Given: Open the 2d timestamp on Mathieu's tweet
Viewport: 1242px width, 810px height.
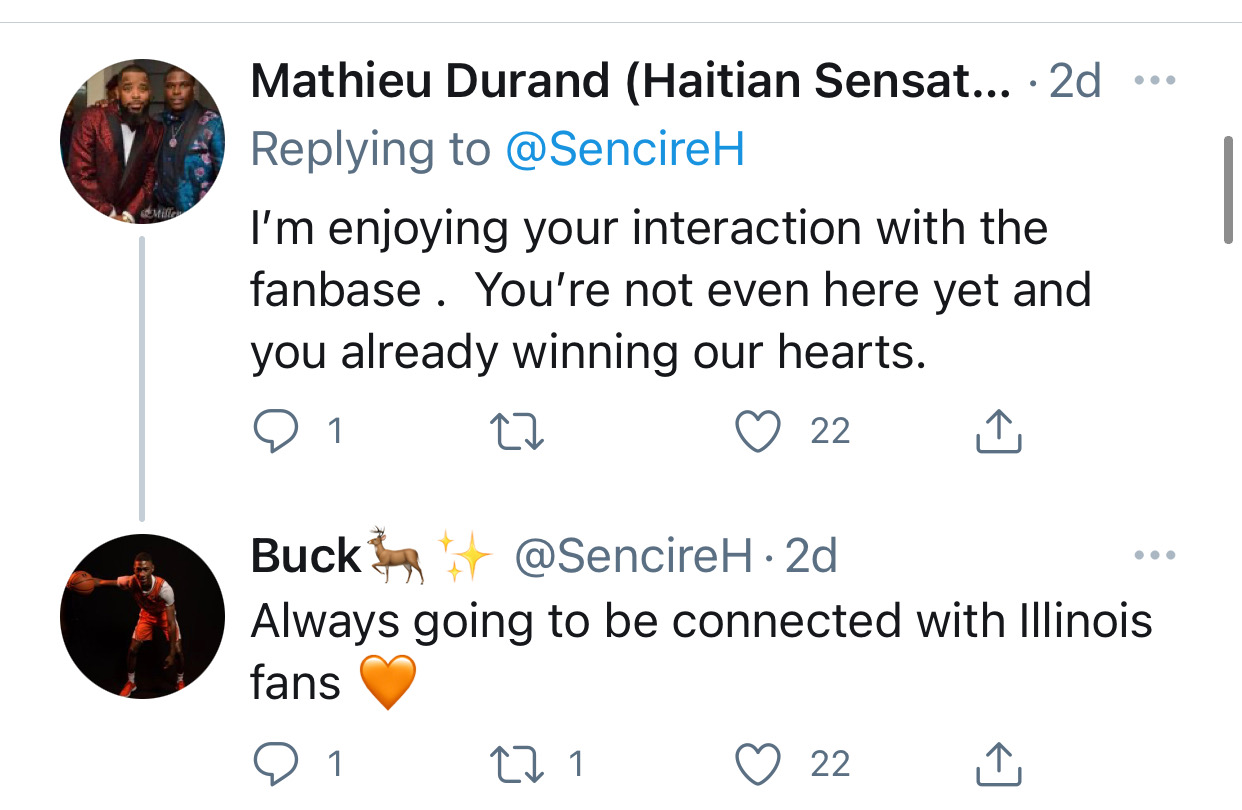Looking at the screenshot, I should click(1074, 81).
